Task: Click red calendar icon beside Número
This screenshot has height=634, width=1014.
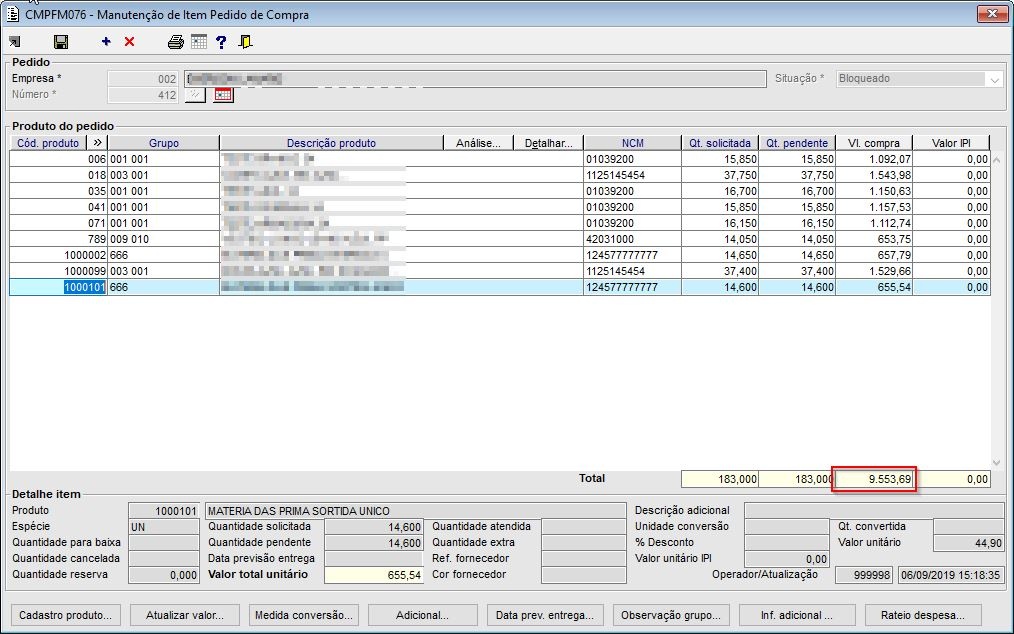Action: (223, 95)
